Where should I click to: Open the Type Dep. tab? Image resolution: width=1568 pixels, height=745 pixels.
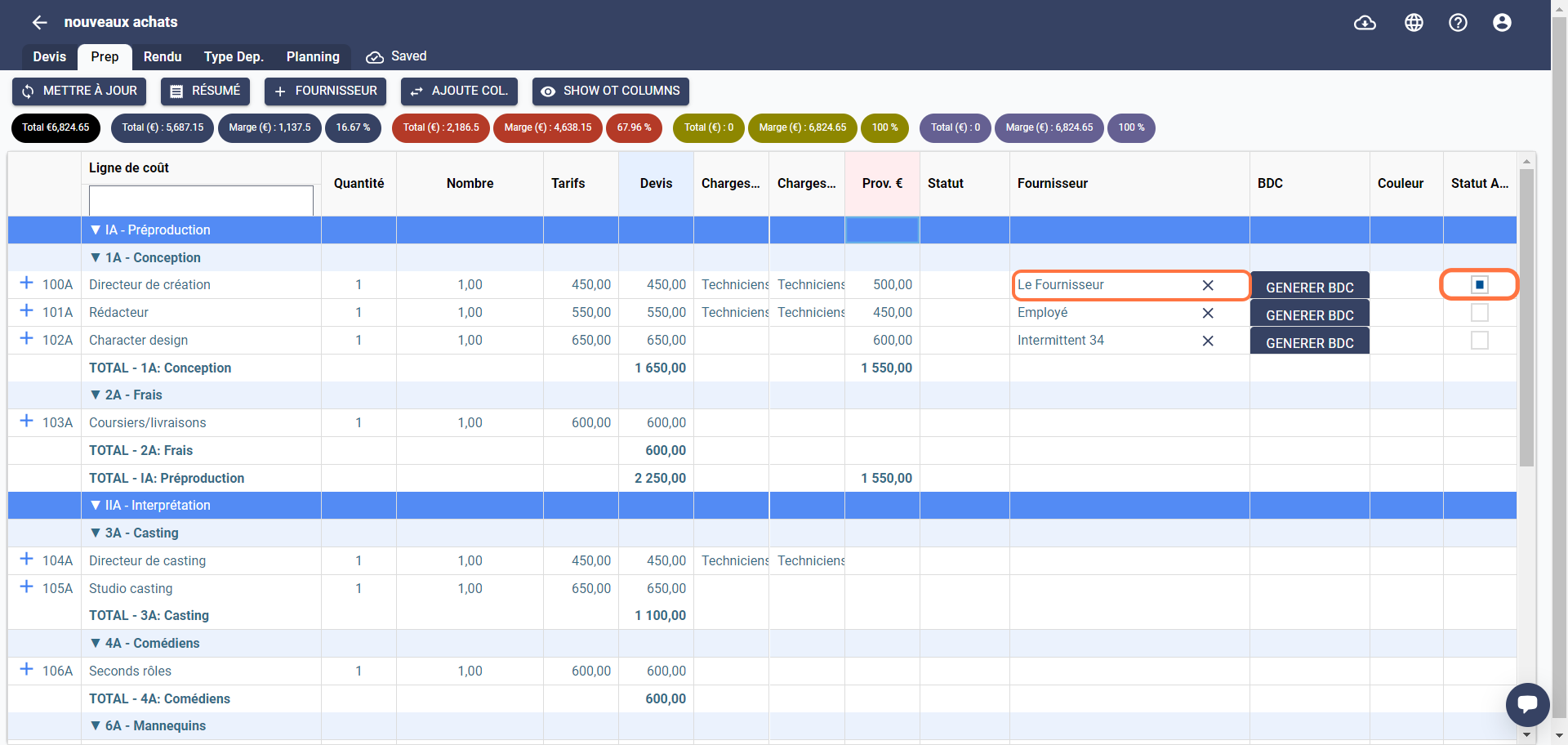tap(234, 56)
